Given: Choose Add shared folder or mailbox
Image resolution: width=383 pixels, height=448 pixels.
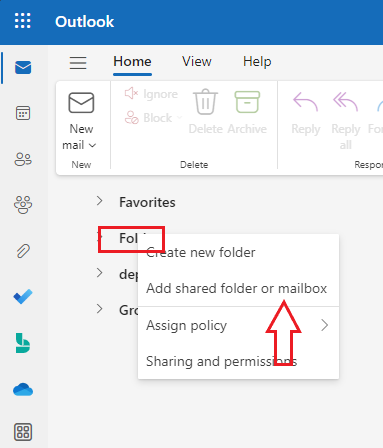Looking at the screenshot, I should (238, 289).
